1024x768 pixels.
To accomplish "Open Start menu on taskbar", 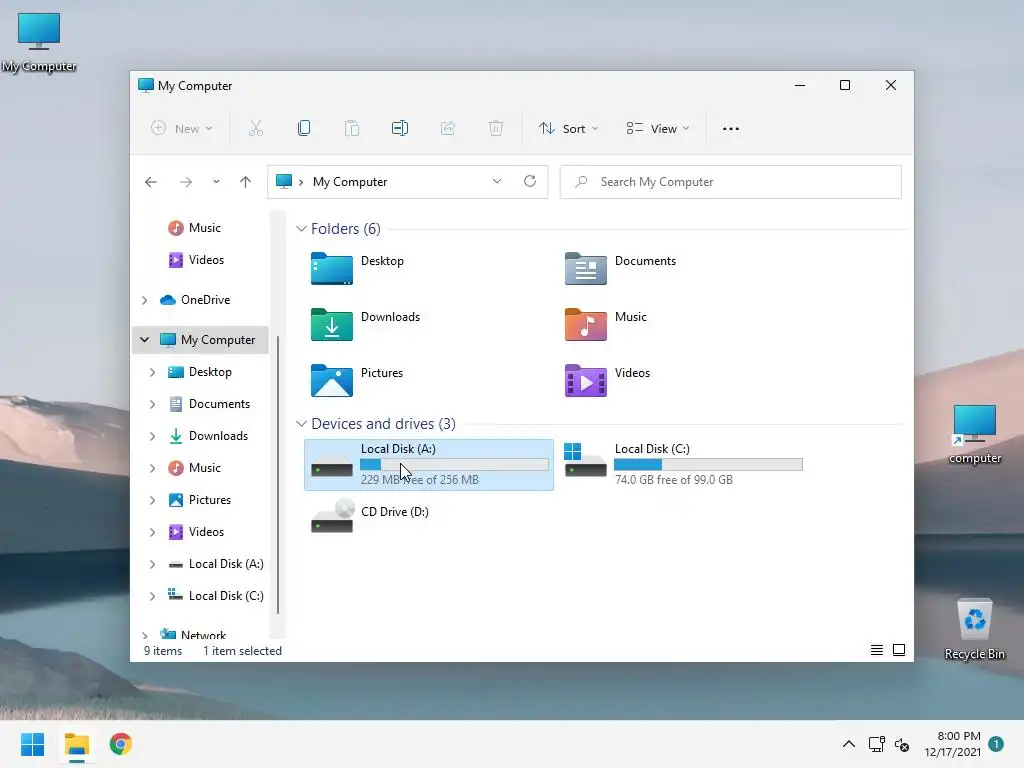I will point(33,744).
